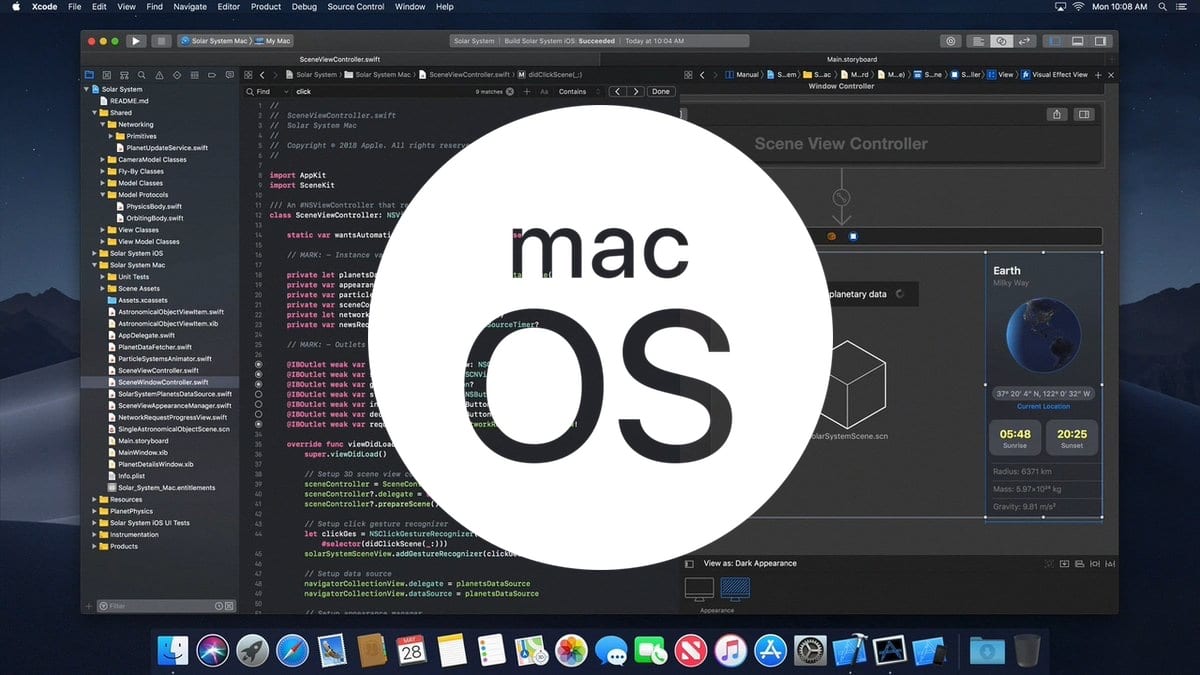Switch to the Version editor

pos(1024,41)
